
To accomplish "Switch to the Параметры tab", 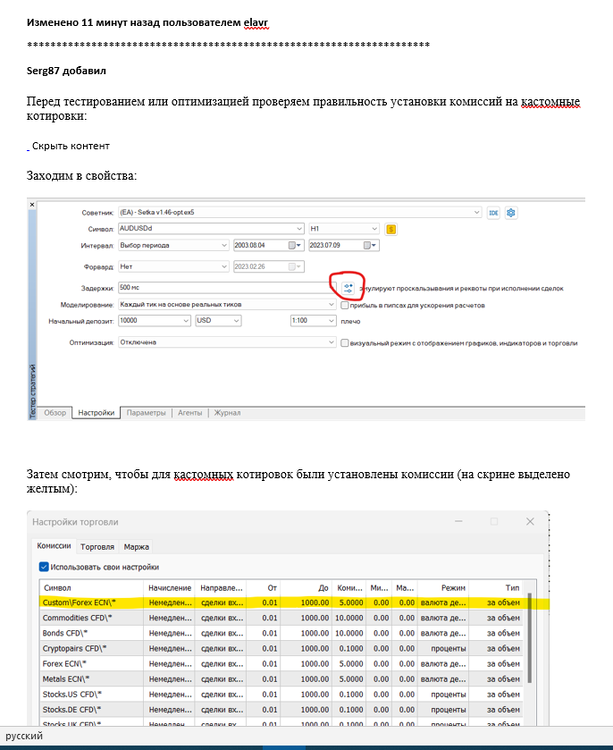I will coord(146,413).
